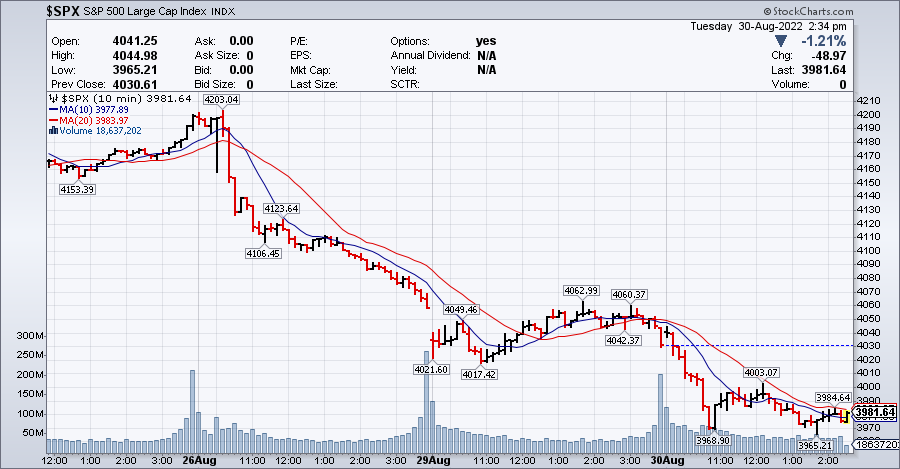The height and width of the screenshot is (469, 900).
Task: Click the 300M volume scale label
Action: pos(30,335)
